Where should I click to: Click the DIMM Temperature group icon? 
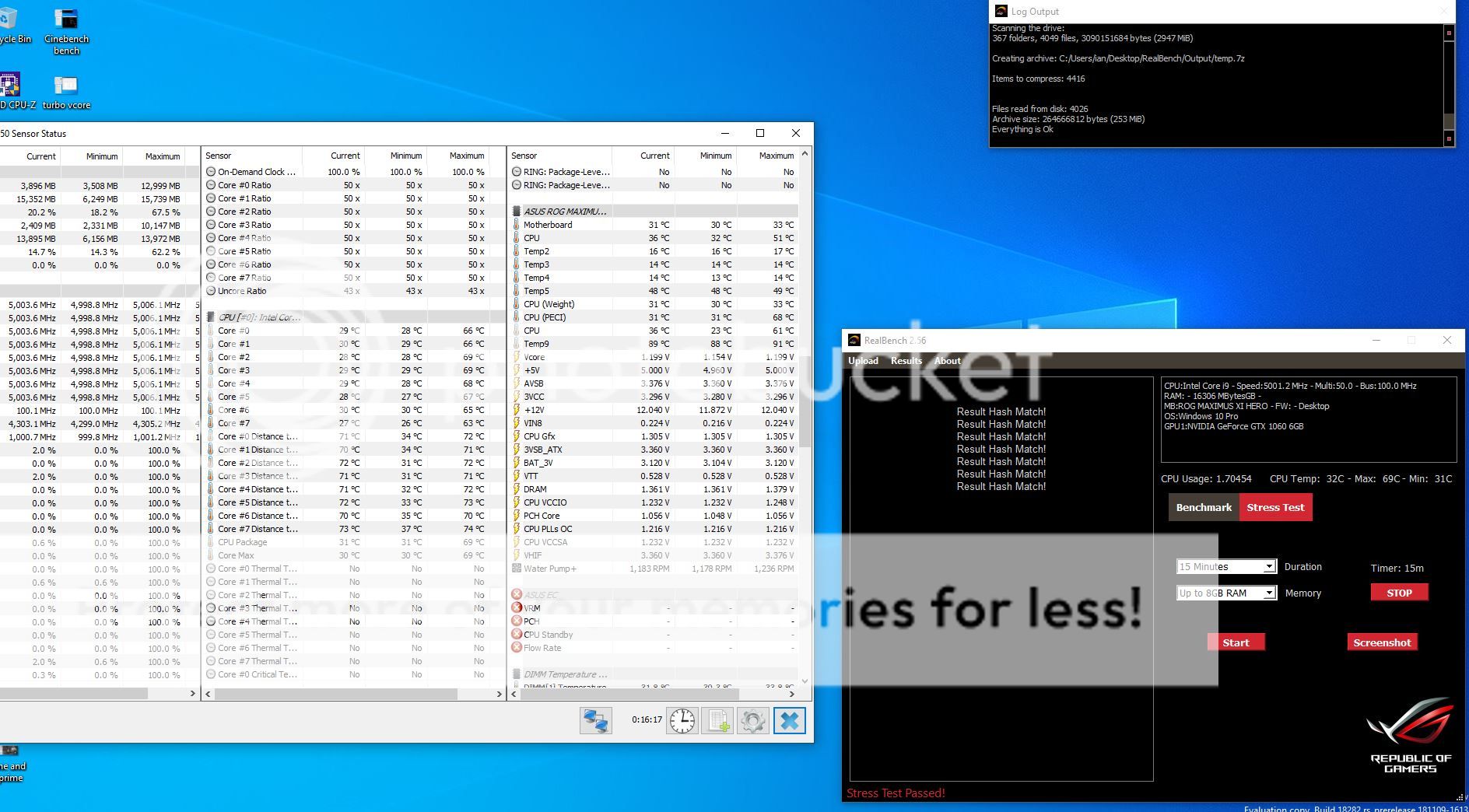pyautogui.click(x=517, y=674)
